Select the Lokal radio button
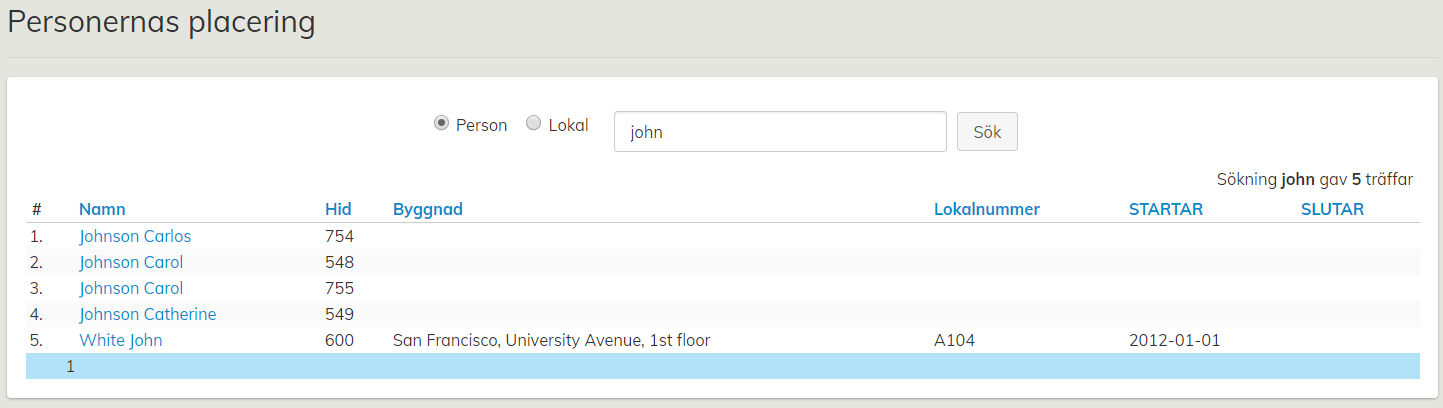Screen dimensions: 1443x408 point(534,124)
